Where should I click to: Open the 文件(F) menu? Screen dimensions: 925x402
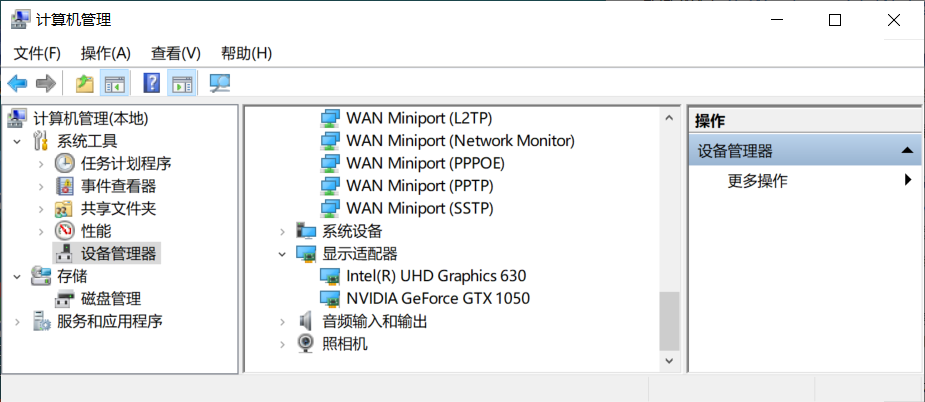(x=37, y=53)
